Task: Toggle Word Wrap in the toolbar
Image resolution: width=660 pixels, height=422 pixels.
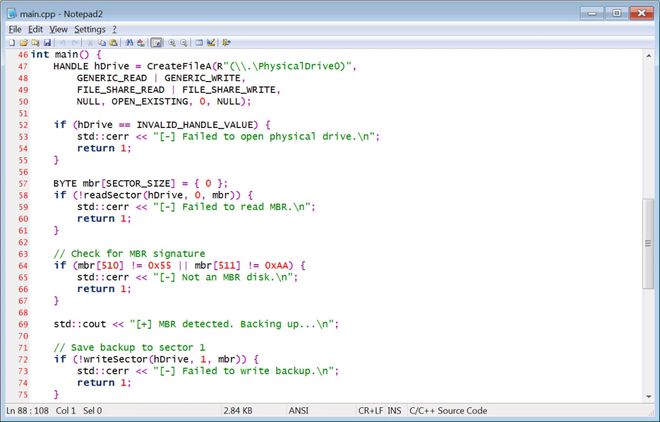Action: point(156,42)
